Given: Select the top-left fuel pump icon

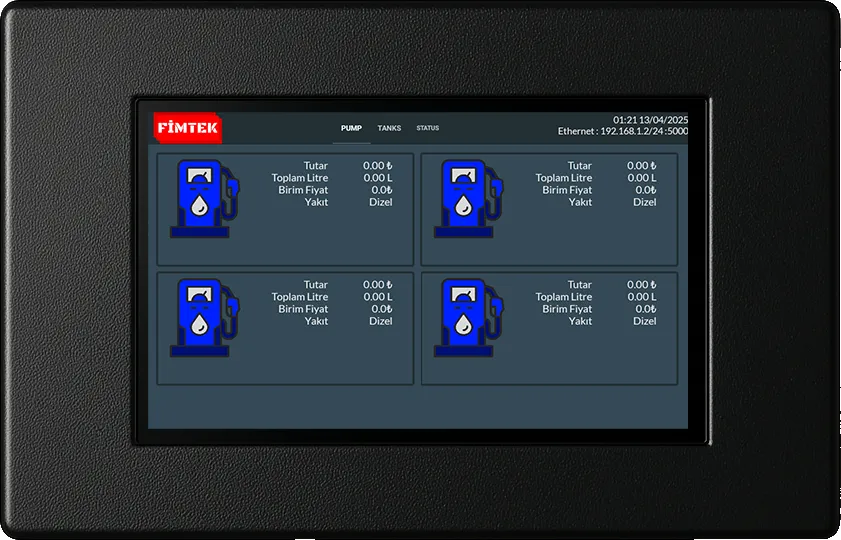Looking at the screenshot, I should 204,198.
